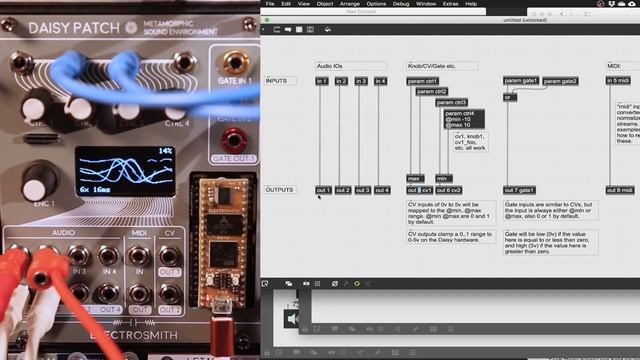Select the 'param gate1' object box
Viewport: 640px width, 360px height.
tap(521, 81)
